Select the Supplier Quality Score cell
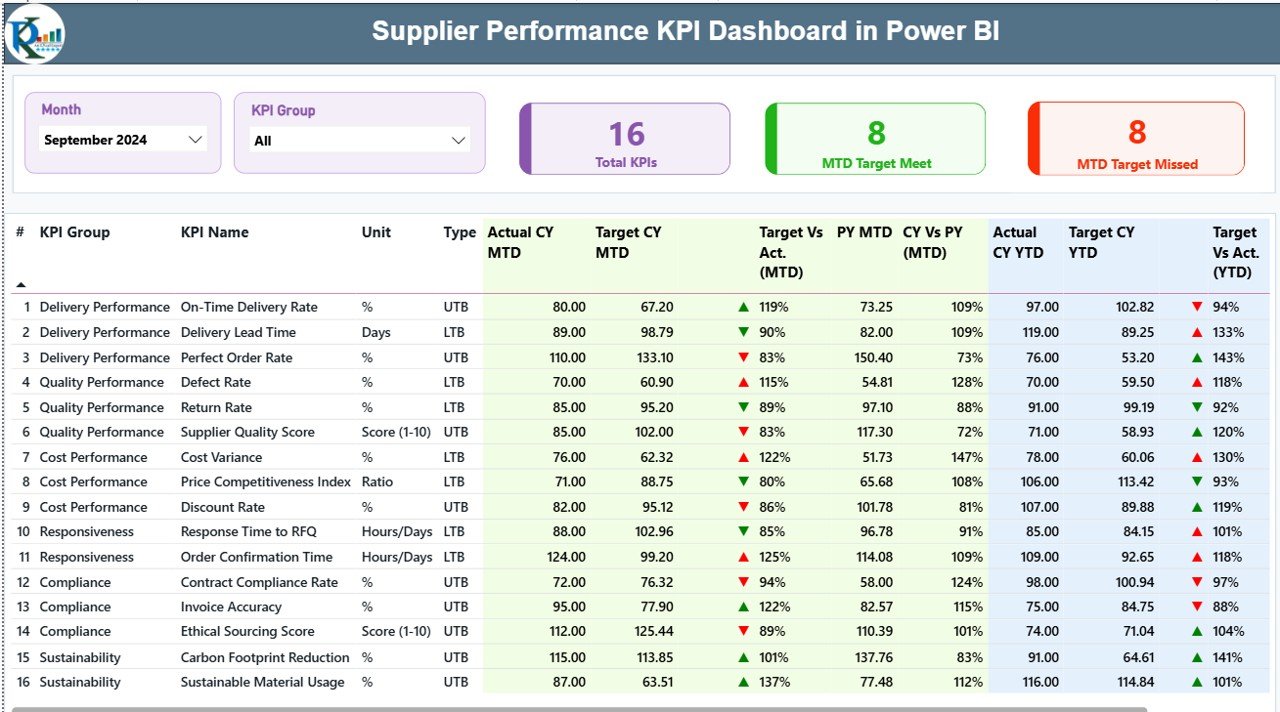Screen dimensions: 1280x712 tap(247, 432)
